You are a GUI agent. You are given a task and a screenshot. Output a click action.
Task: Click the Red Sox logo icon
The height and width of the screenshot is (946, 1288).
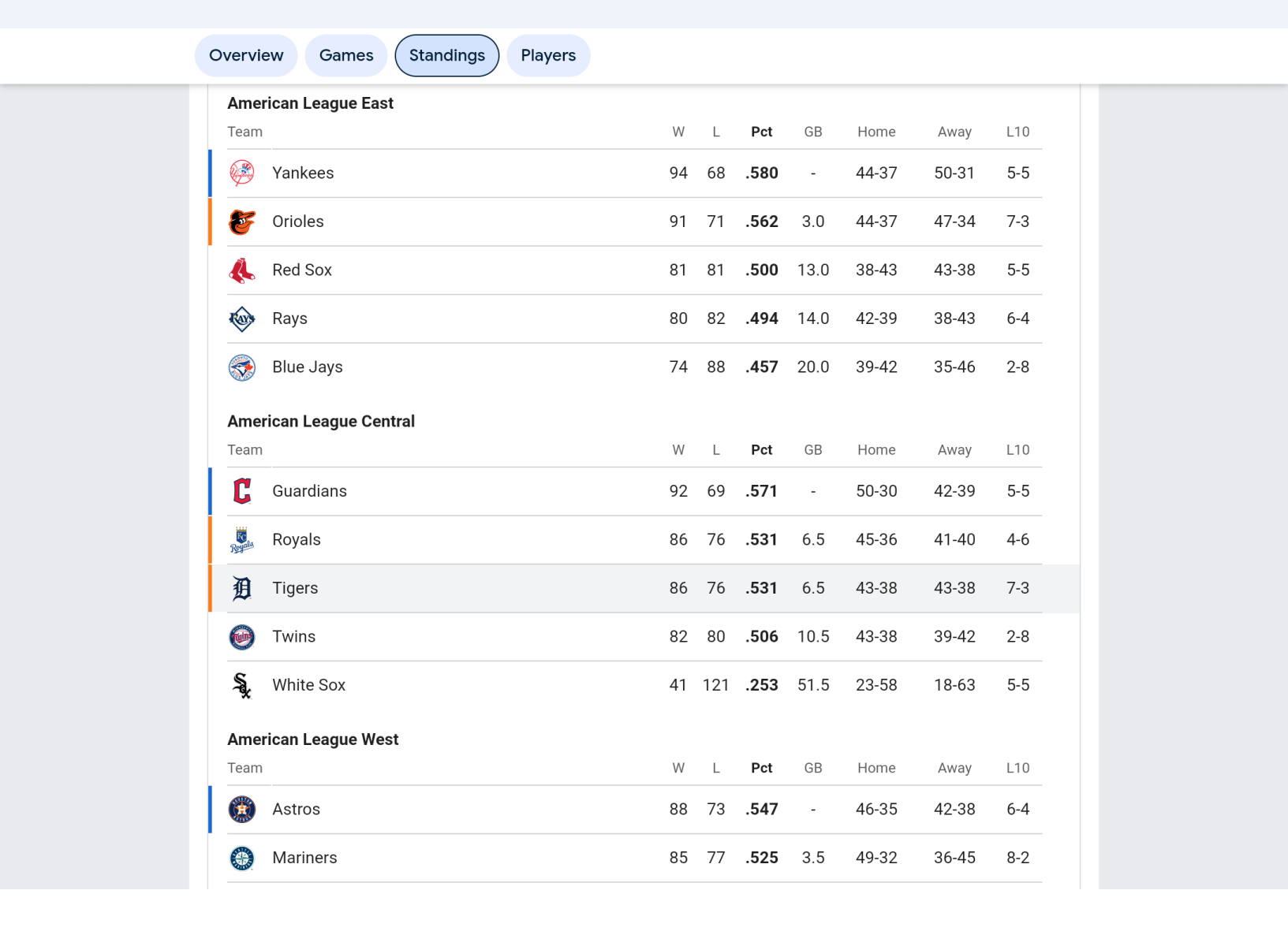click(x=241, y=270)
